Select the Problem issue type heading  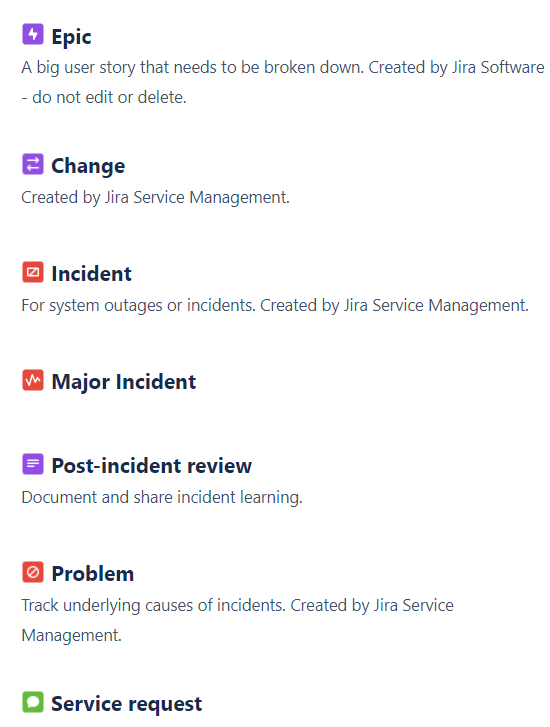pyautogui.click(x=93, y=574)
